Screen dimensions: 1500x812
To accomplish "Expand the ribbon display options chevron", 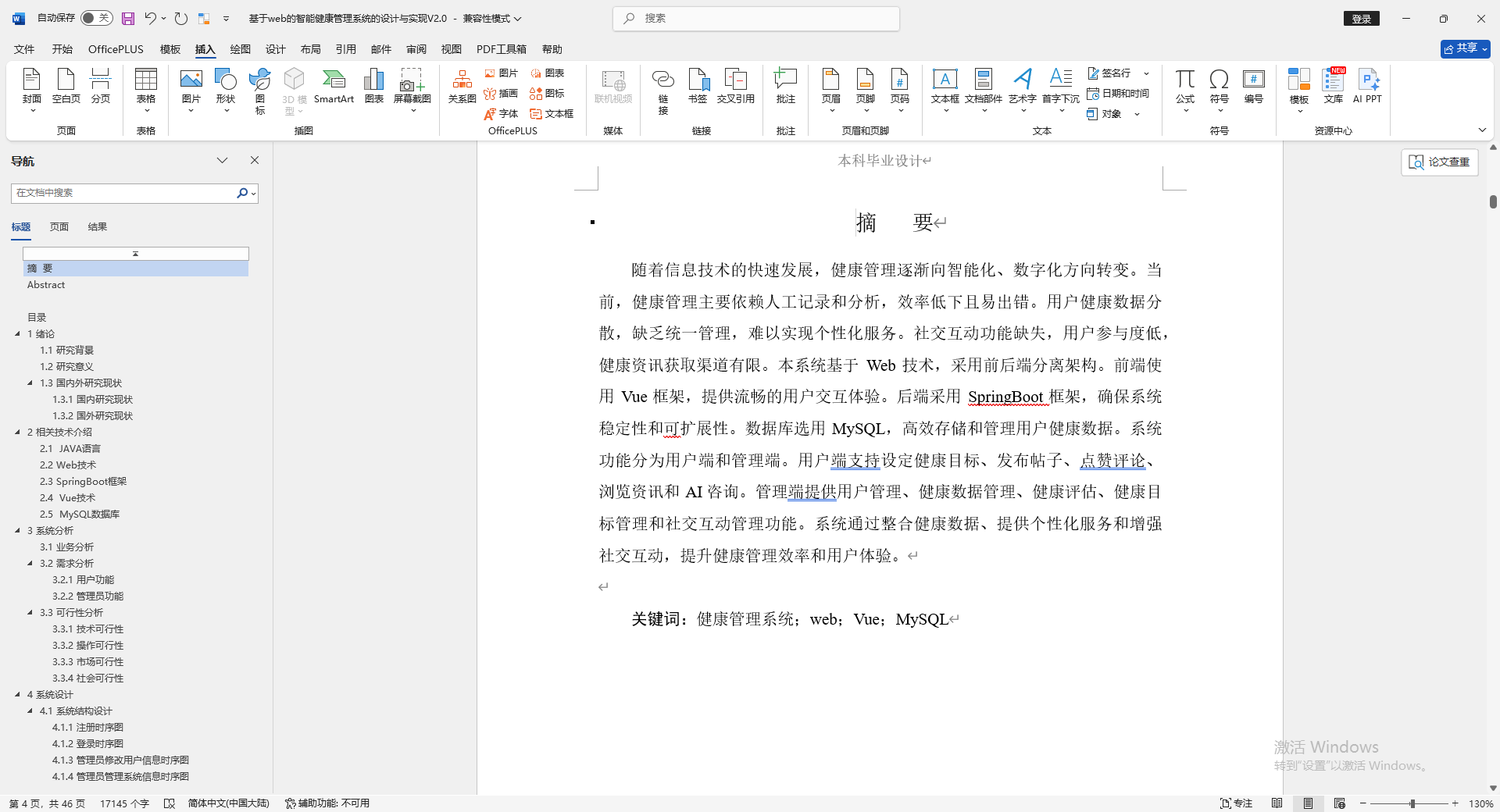I will coord(1482,130).
